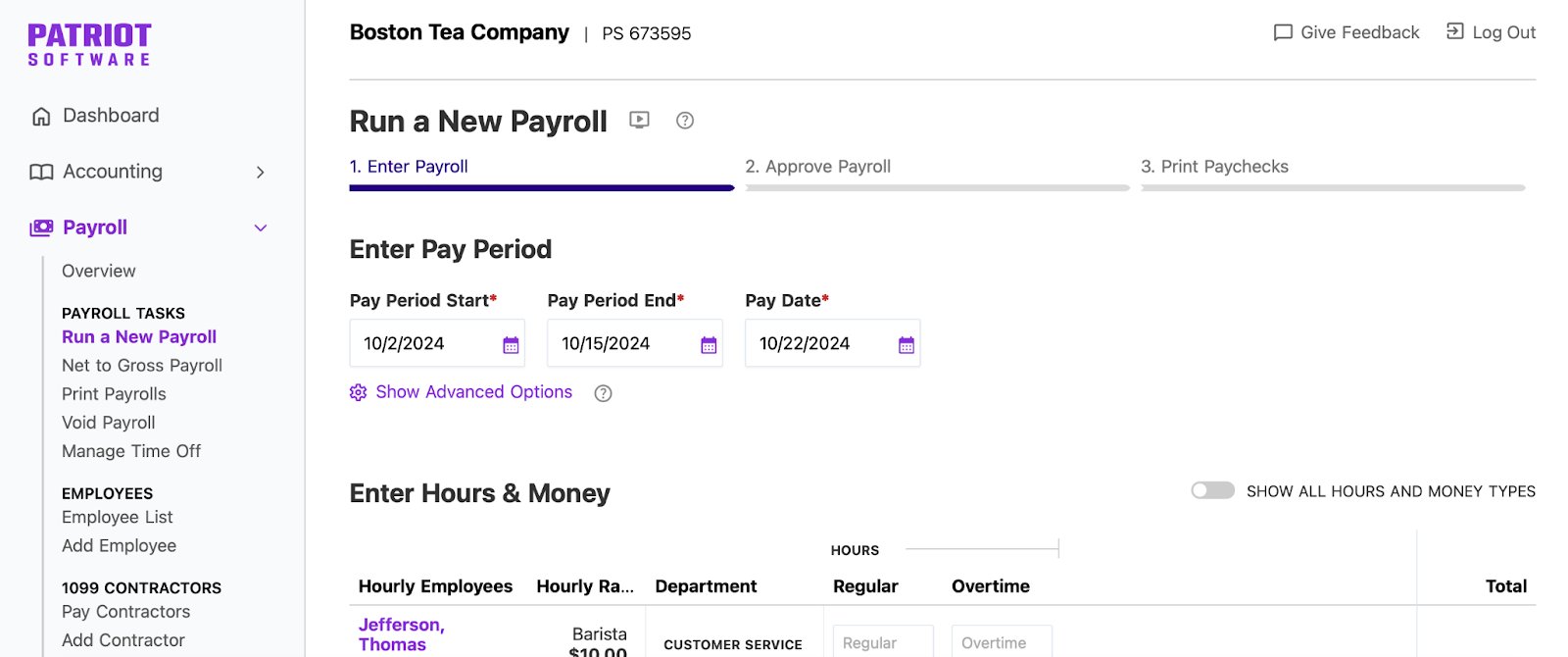Screen dimensions: 1568x657
Task: Go to Dashboard in the sidebar
Action: click(111, 116)
